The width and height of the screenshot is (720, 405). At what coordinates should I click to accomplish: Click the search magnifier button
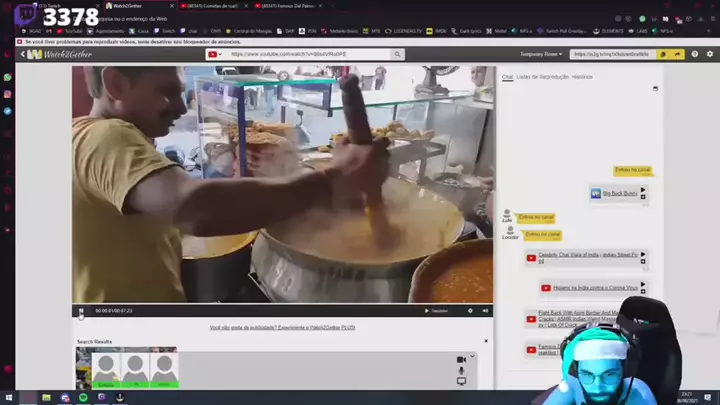(x=398, y=54)
